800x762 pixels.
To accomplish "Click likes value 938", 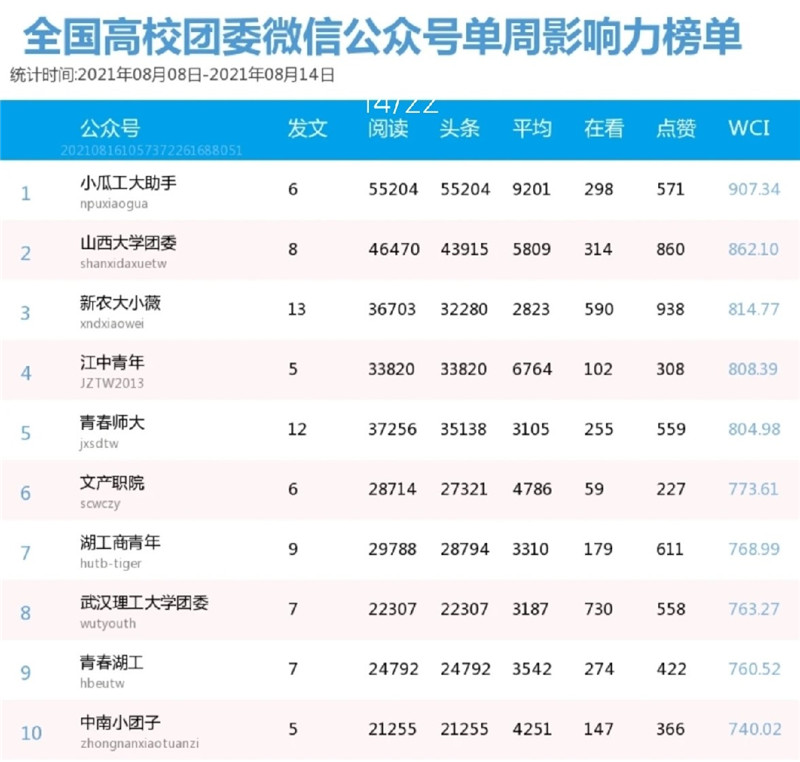I will pos(670,309).
